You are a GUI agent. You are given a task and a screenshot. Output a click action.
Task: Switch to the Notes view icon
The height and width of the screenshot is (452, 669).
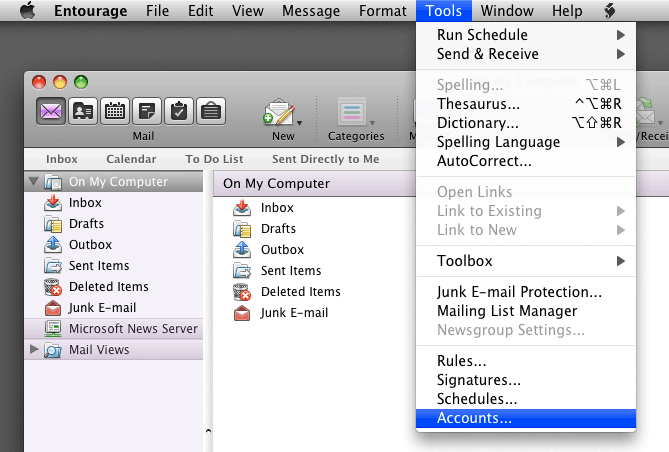pos(147,111)
